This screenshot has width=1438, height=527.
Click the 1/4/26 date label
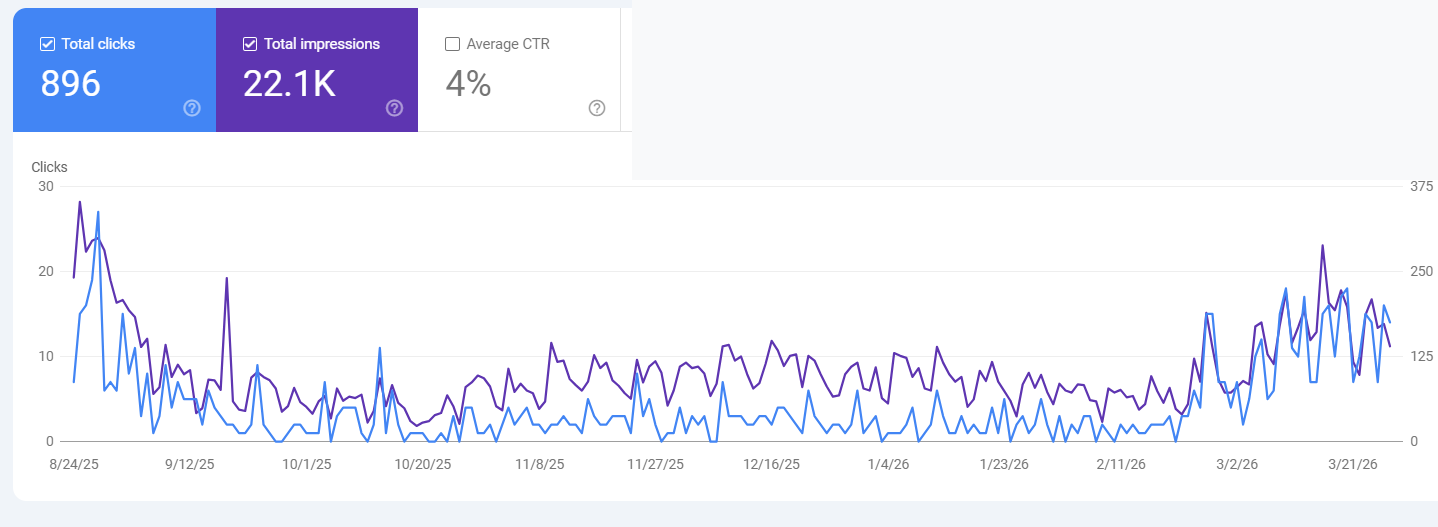pos(888,465)
